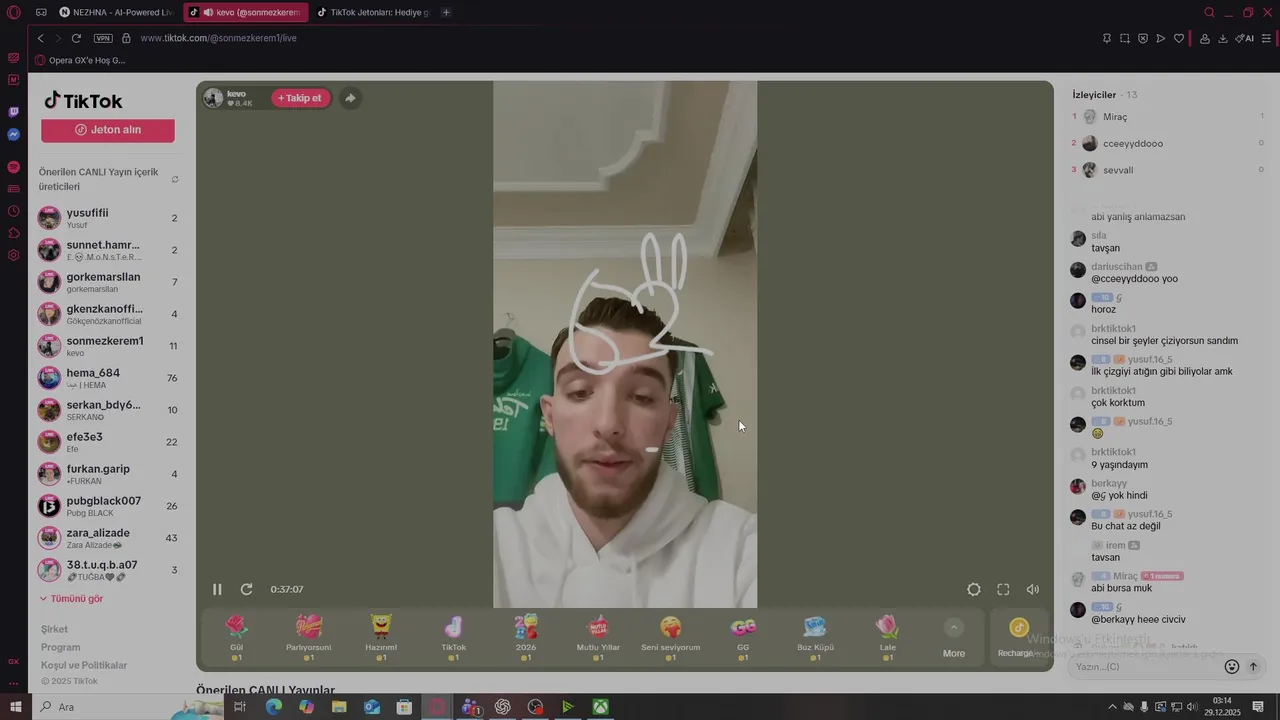Image resolution: width=1280 pixels, height=720 pixels.
Task: Launch Xbox app from taskbar
Action: (x=600, y=707)
